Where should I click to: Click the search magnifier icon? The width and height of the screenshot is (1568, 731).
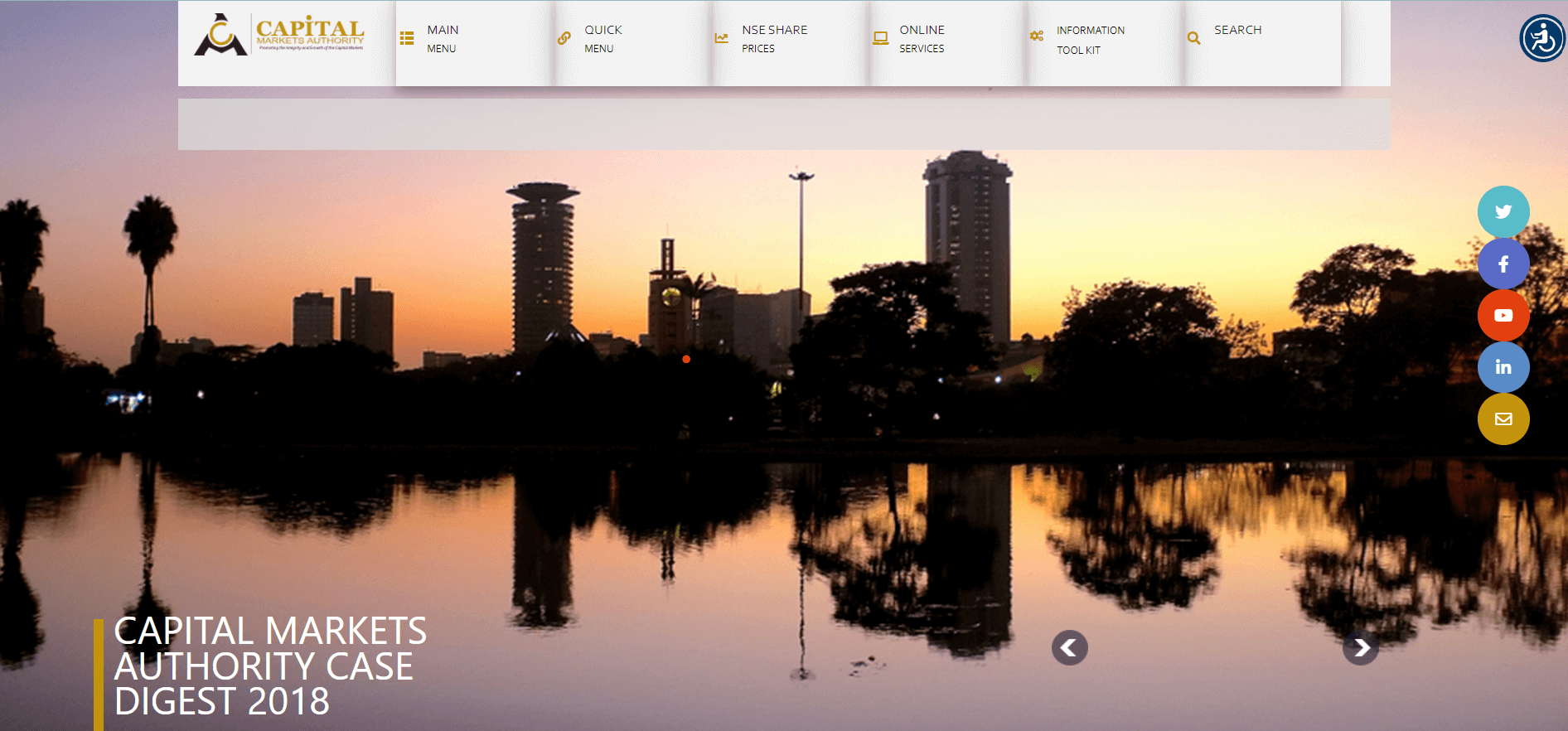click(1193, 38)
